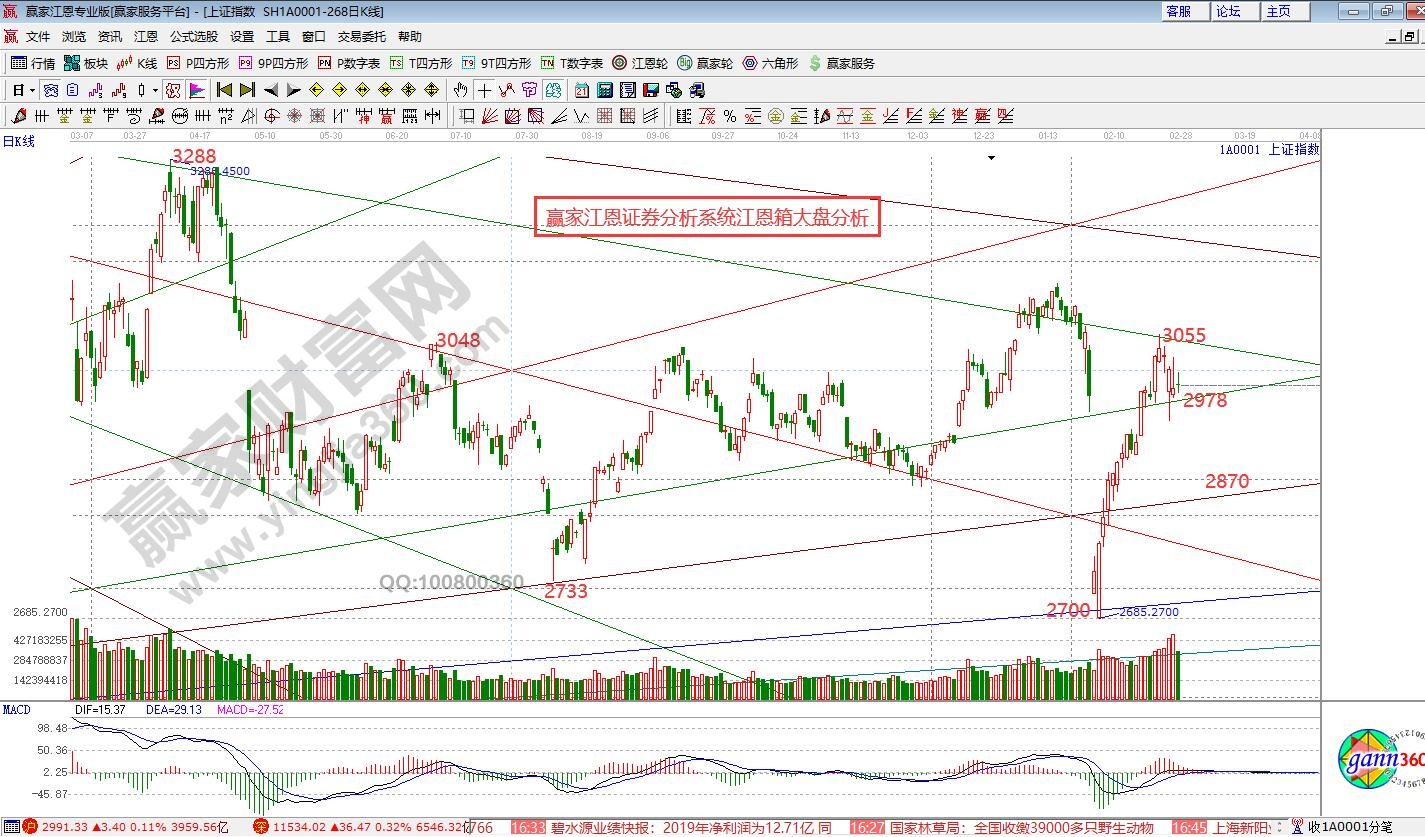Toggle the pressed colored flag button
This screenshot has width=1425, height=837.
point(197,90)
